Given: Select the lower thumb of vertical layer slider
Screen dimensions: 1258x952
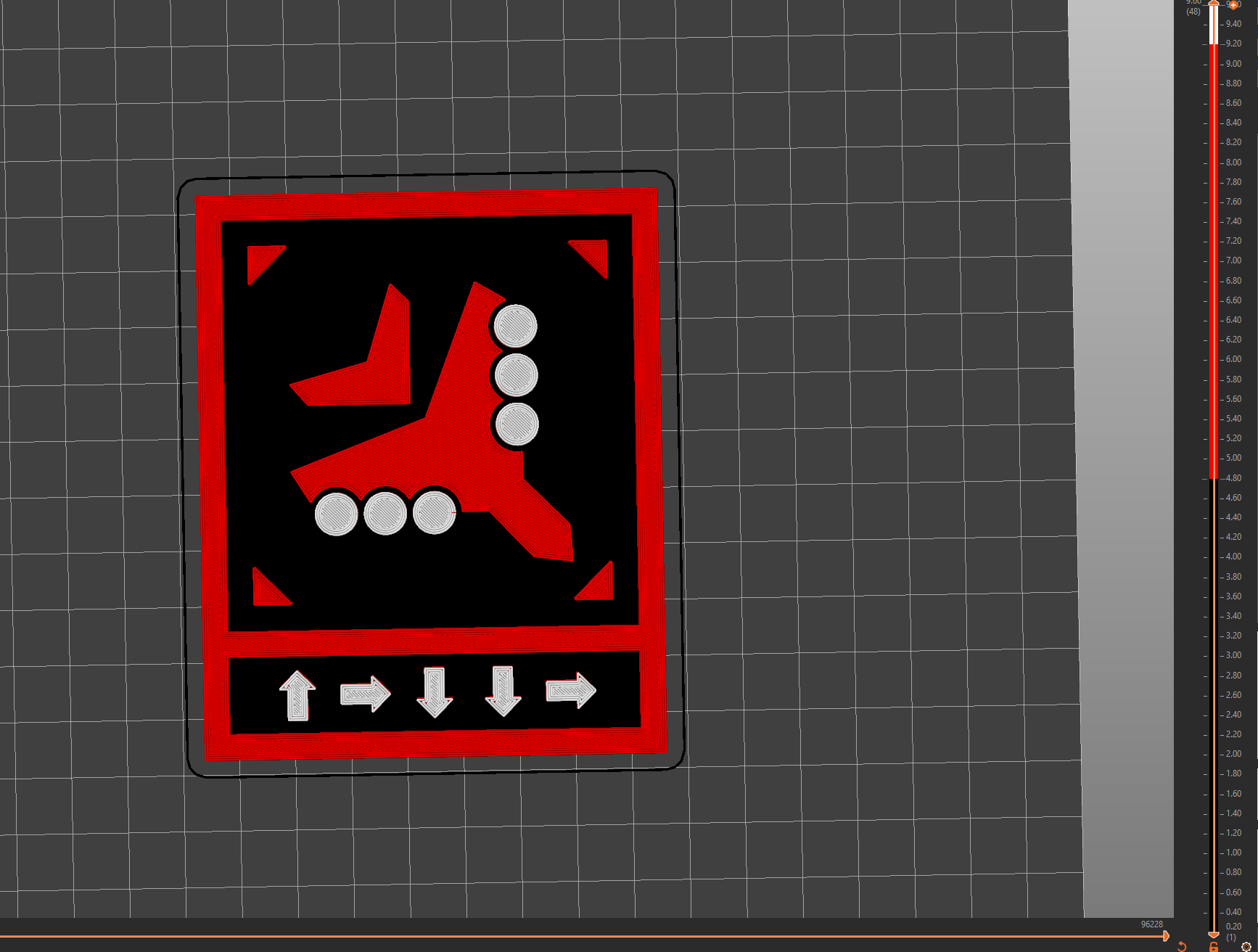Looking at the screenshot, I should [x=1214, y=935].
